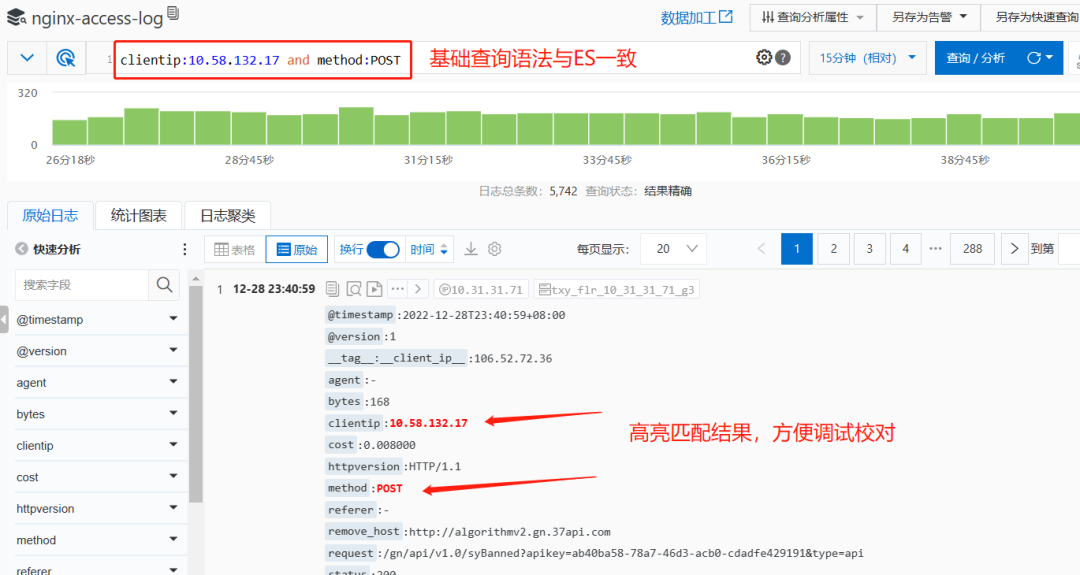Image resolution: width=1080 pixels, height=575 pixels.
Task: Open the log entry ellipsis menu
Action: pos(397,289)
